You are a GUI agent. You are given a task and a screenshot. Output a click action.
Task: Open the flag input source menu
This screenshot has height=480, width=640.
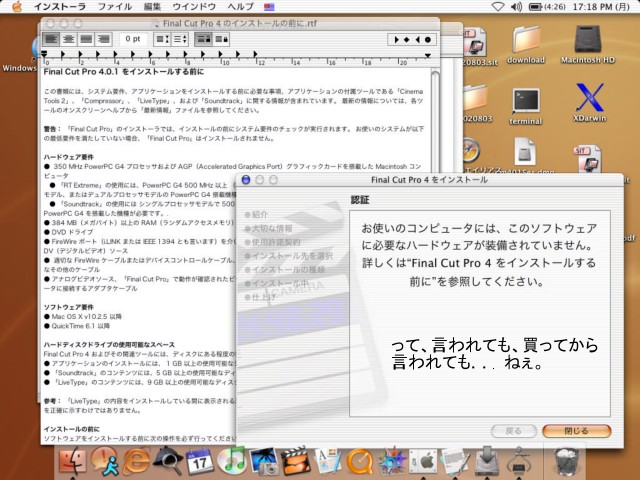tap(269, 7)
